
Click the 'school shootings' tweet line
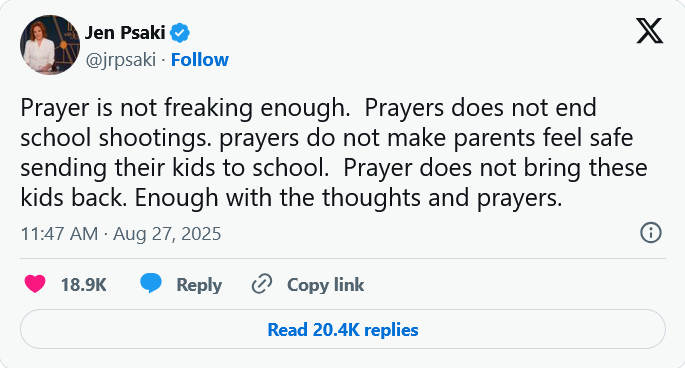[x=327, y=138]
